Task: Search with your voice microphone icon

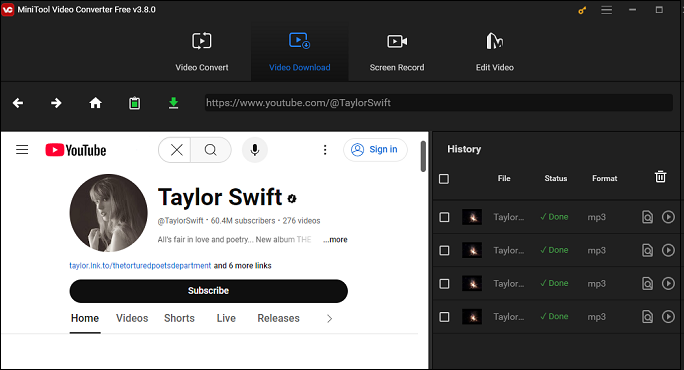Action: point(255,150)
